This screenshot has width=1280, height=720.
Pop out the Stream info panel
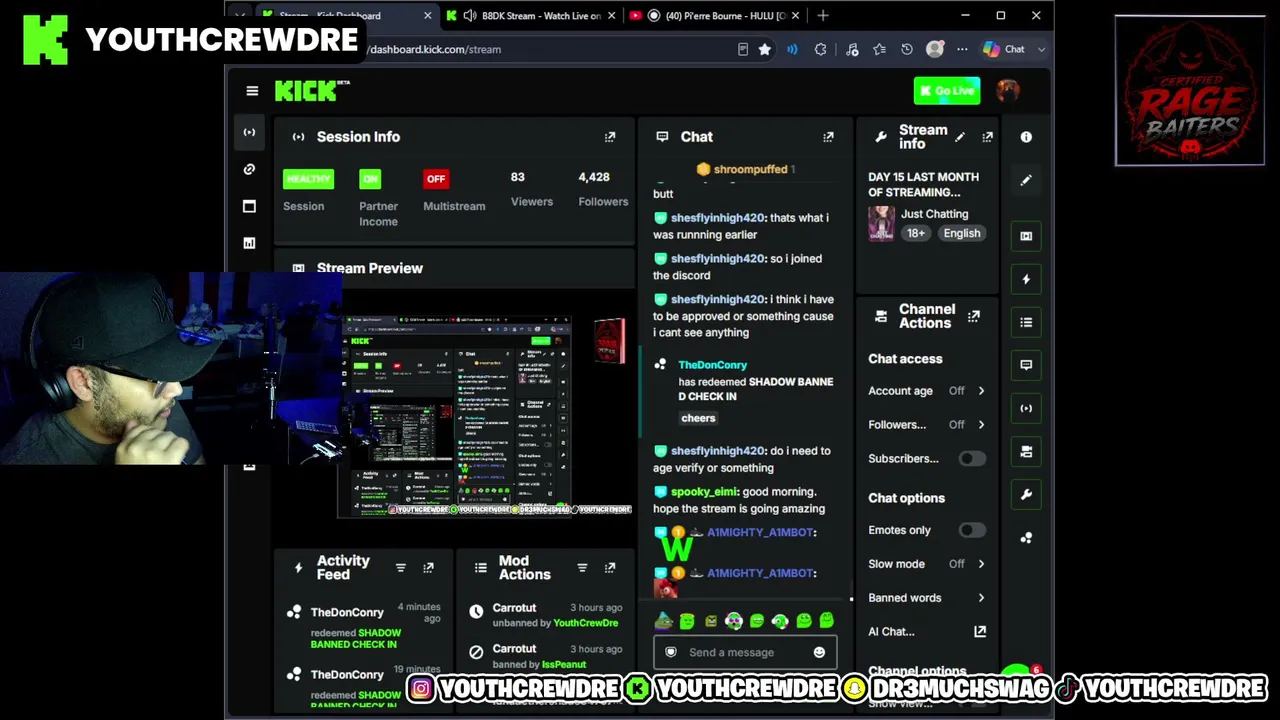987,137
